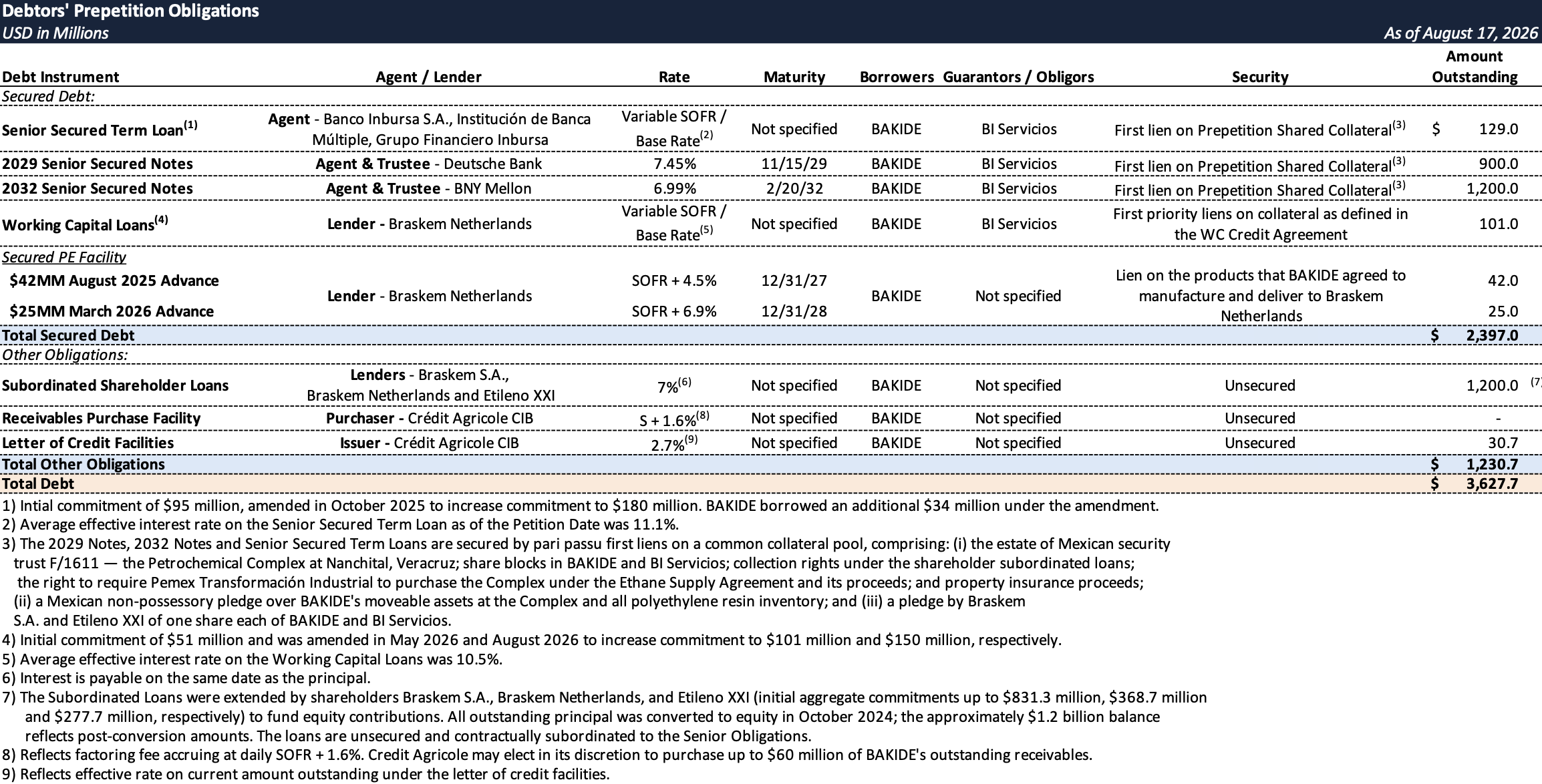Select the "2029 Senior Secured Notes" row label

pyautogui.click(x=98, y=164)
